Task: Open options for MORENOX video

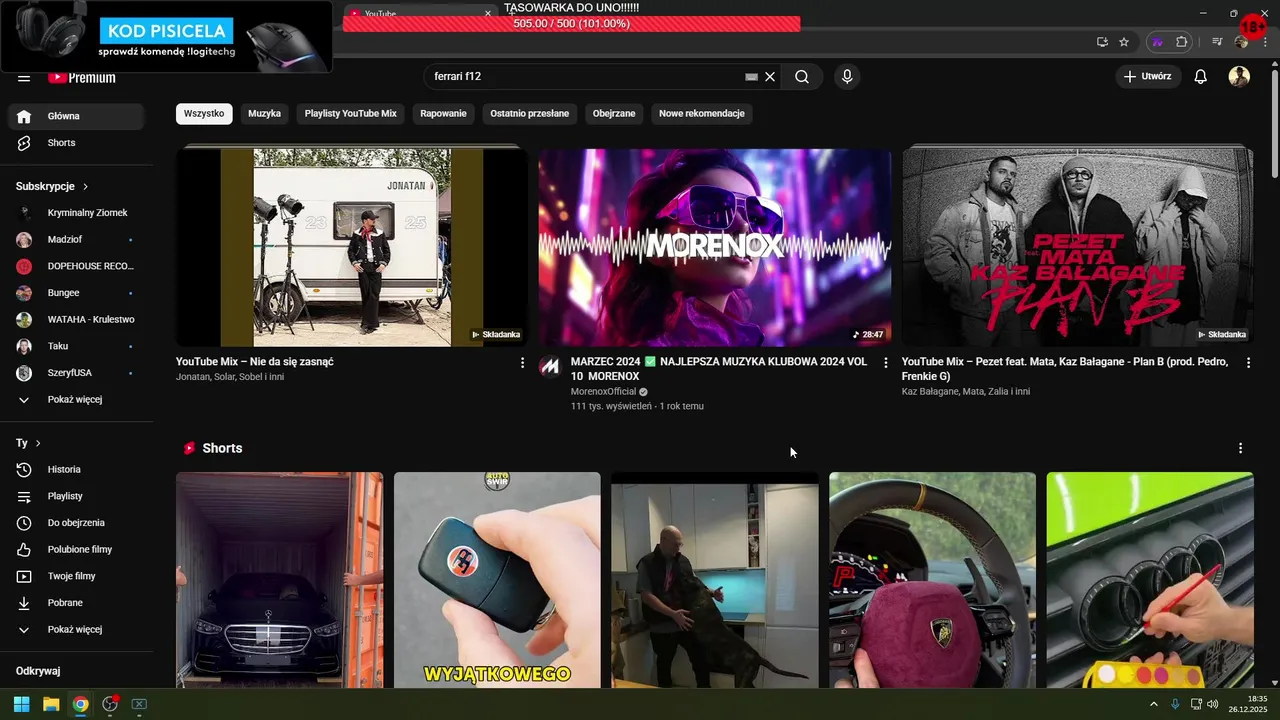Action: coord(885,363)
